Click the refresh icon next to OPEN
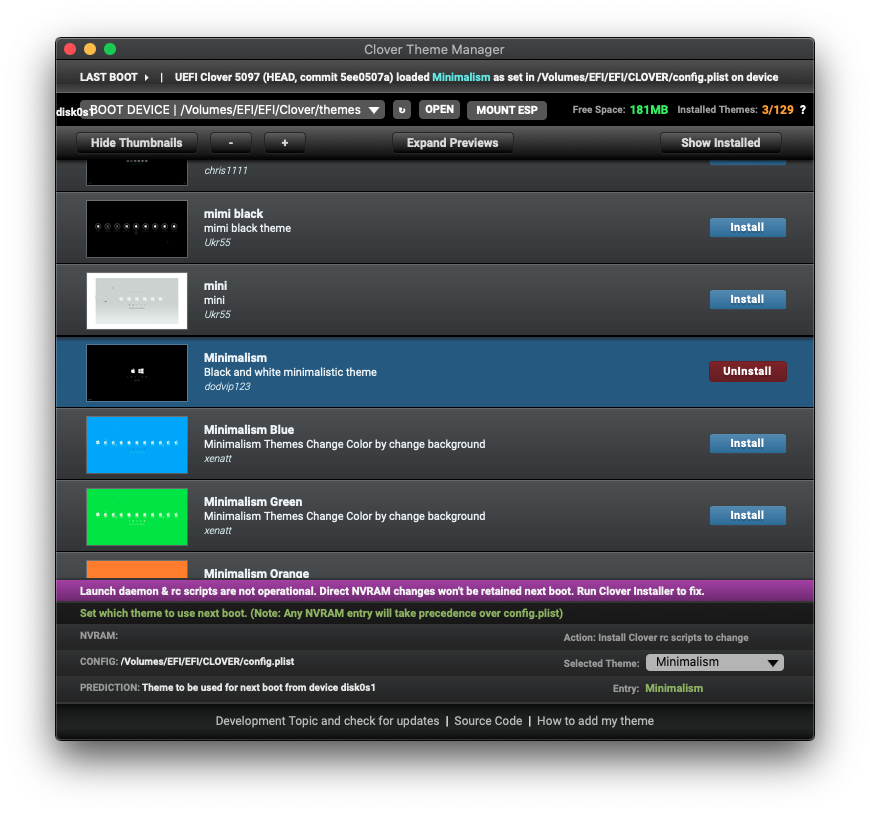The width and height of the screenshot is (870, 814). [x=402, y=110]
